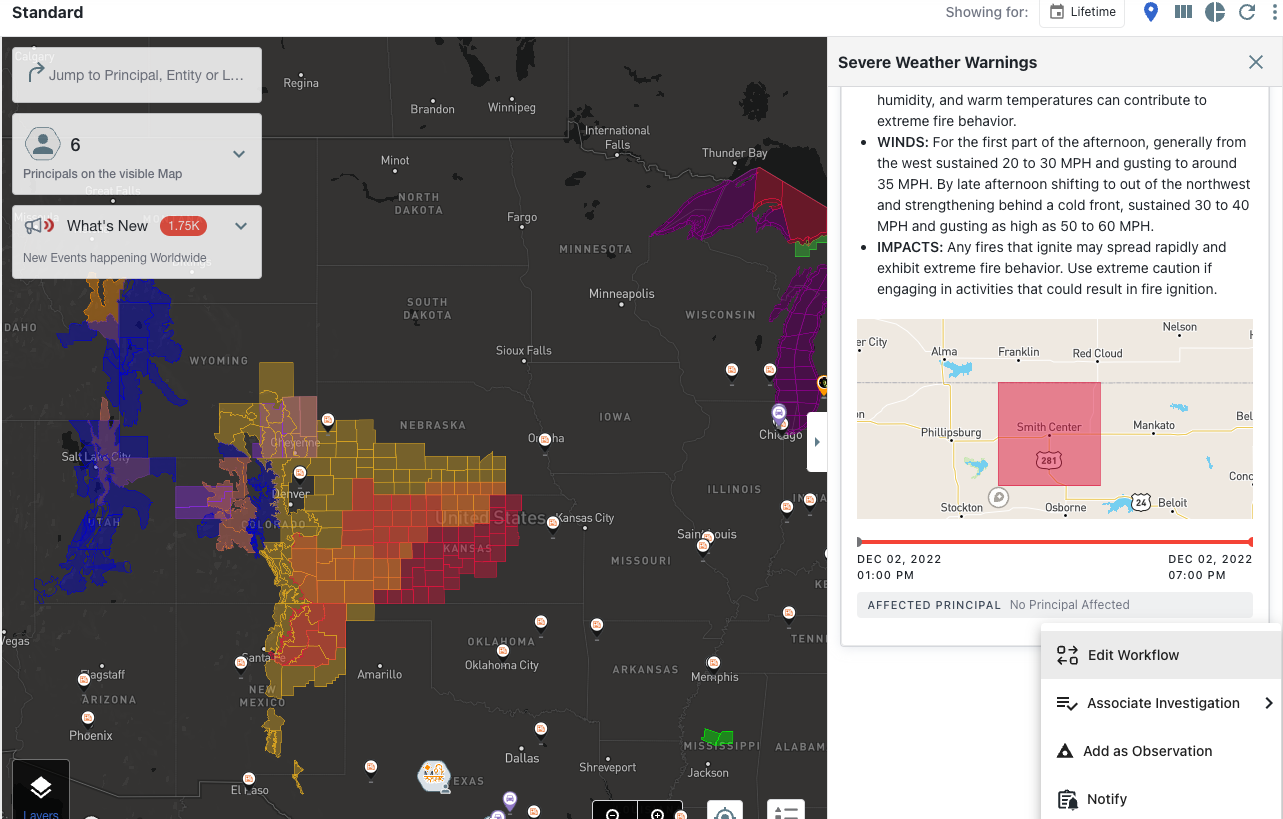Click the locate target map control

(x=725, y=812)
